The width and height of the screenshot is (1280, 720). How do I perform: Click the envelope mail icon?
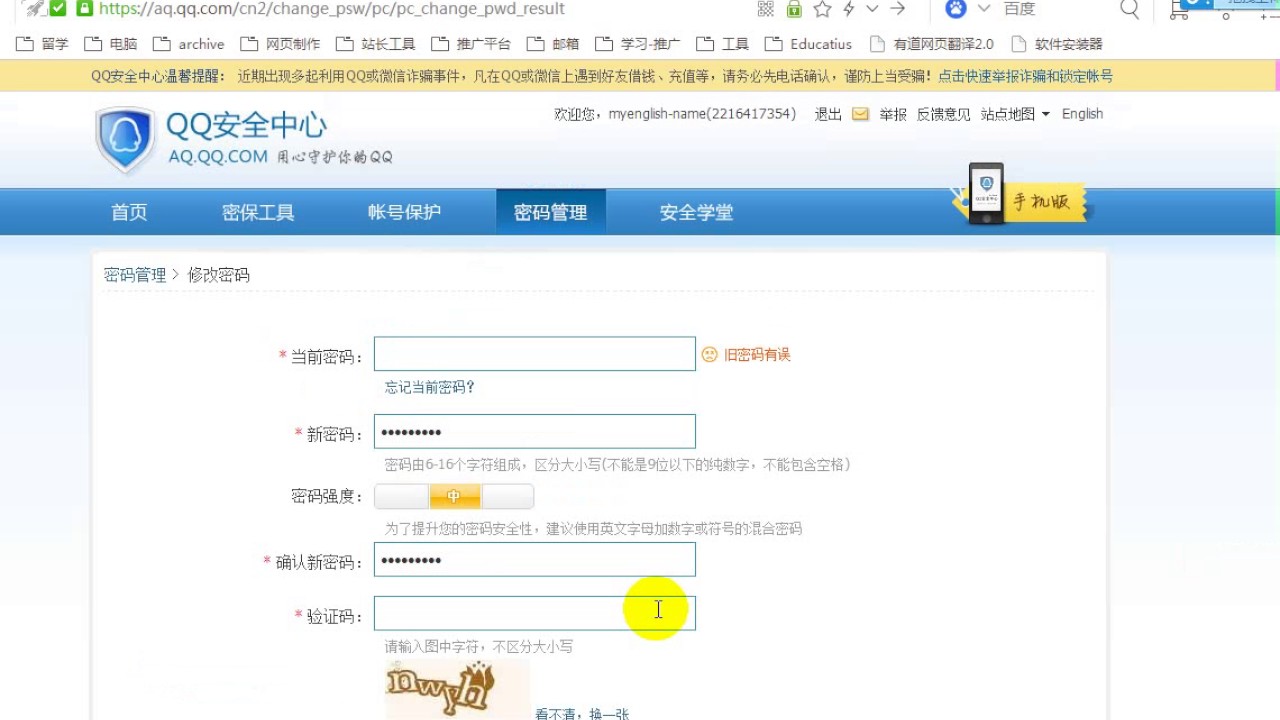860,114
